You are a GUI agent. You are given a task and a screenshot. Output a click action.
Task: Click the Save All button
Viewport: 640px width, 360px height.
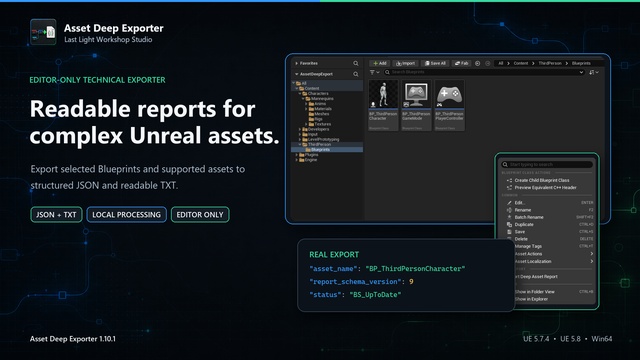click(435, 63)
